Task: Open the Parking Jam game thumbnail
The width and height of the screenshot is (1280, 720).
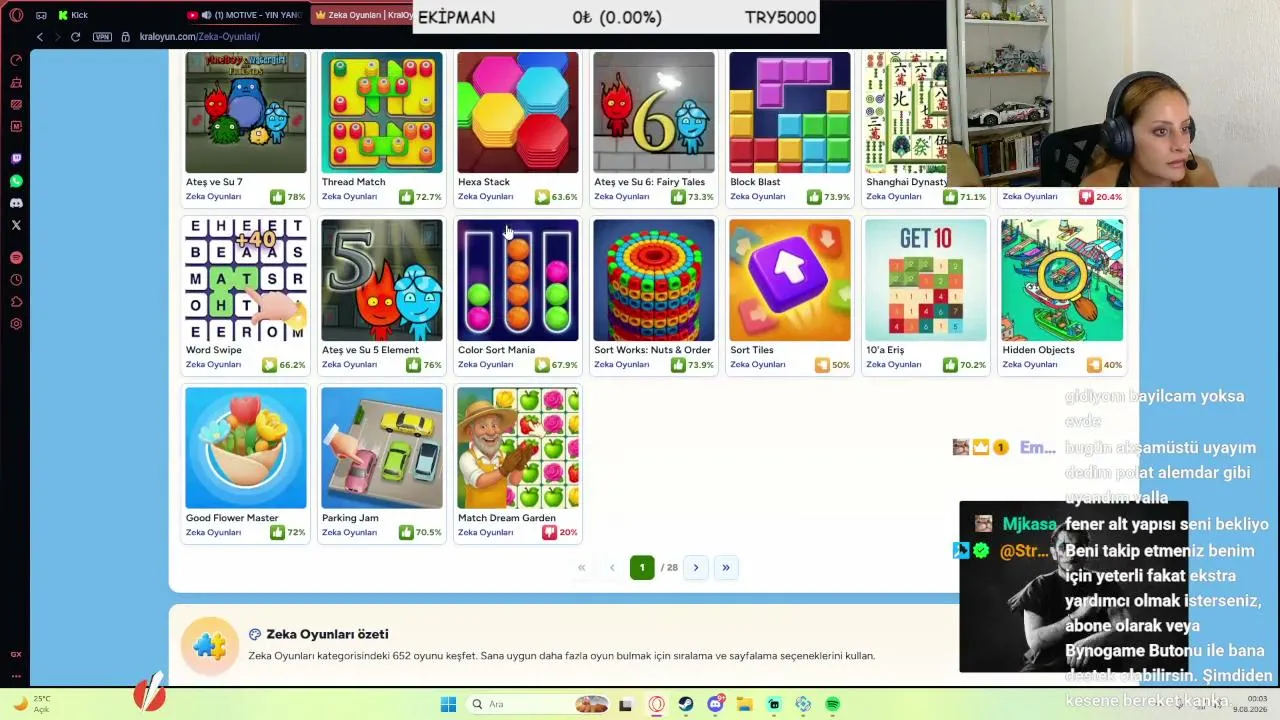Action: point(382,448)
